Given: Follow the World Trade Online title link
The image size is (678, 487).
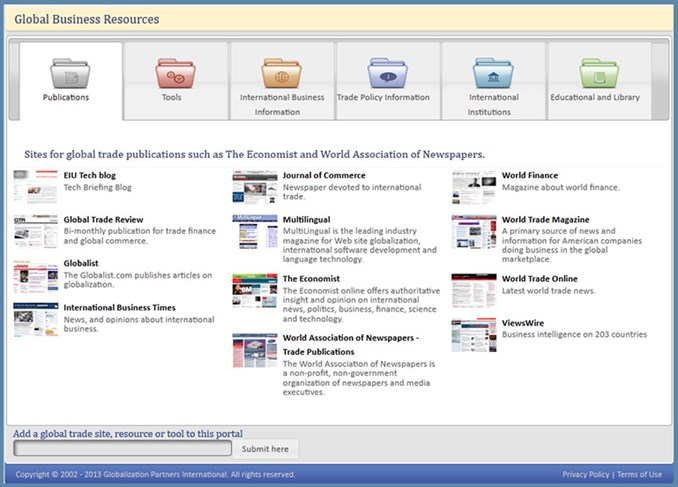Looking at the screenshot, I should [540, 279].
